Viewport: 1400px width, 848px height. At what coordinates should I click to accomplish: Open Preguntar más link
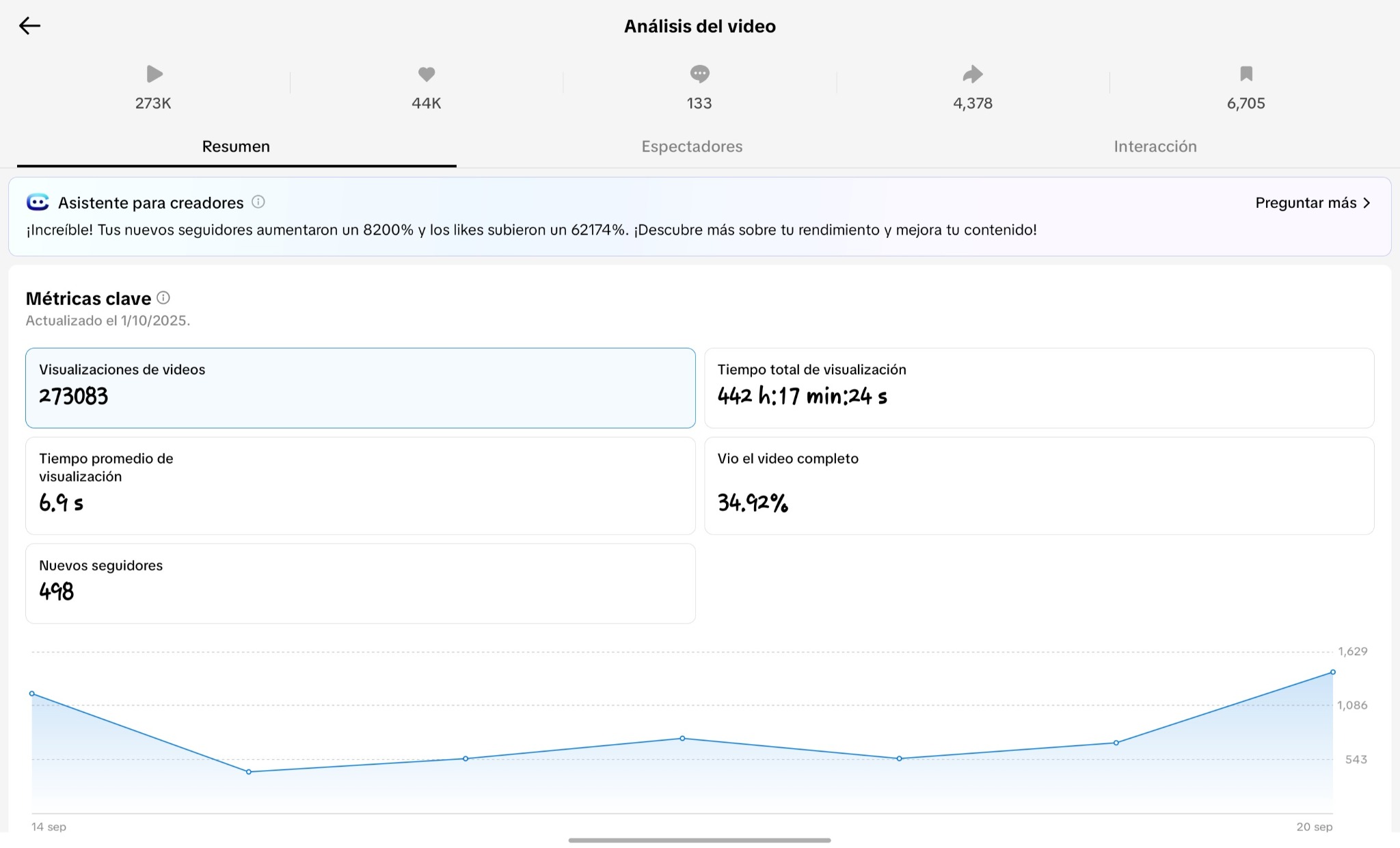(x=1305, y=202)
